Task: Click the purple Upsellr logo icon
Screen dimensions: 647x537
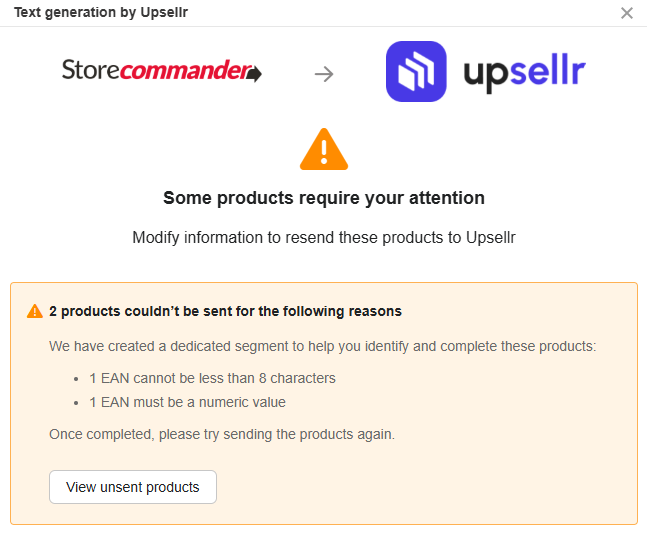Action: coord(416,72)
